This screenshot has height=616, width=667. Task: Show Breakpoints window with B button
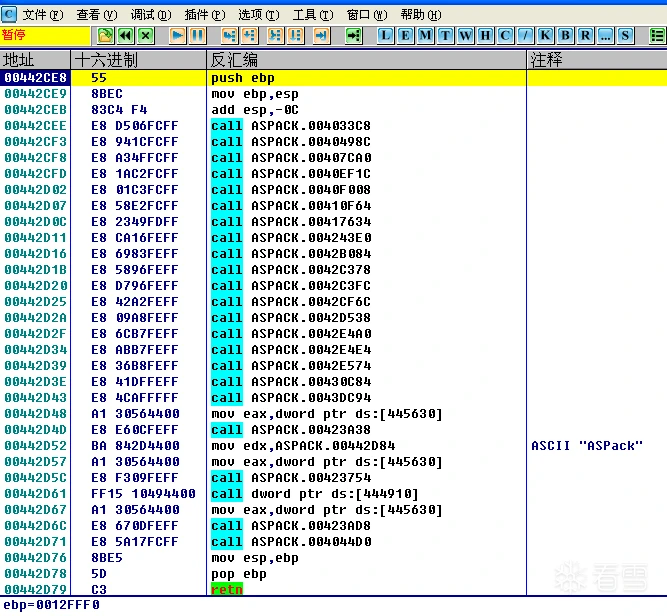(565, 36)
